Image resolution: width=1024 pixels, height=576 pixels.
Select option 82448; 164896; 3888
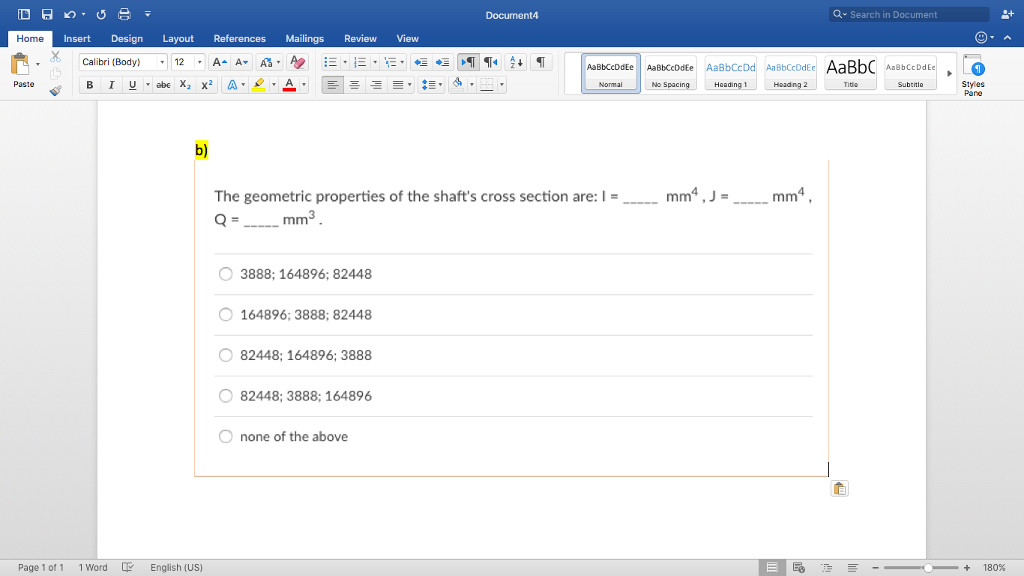click(225, 355)
